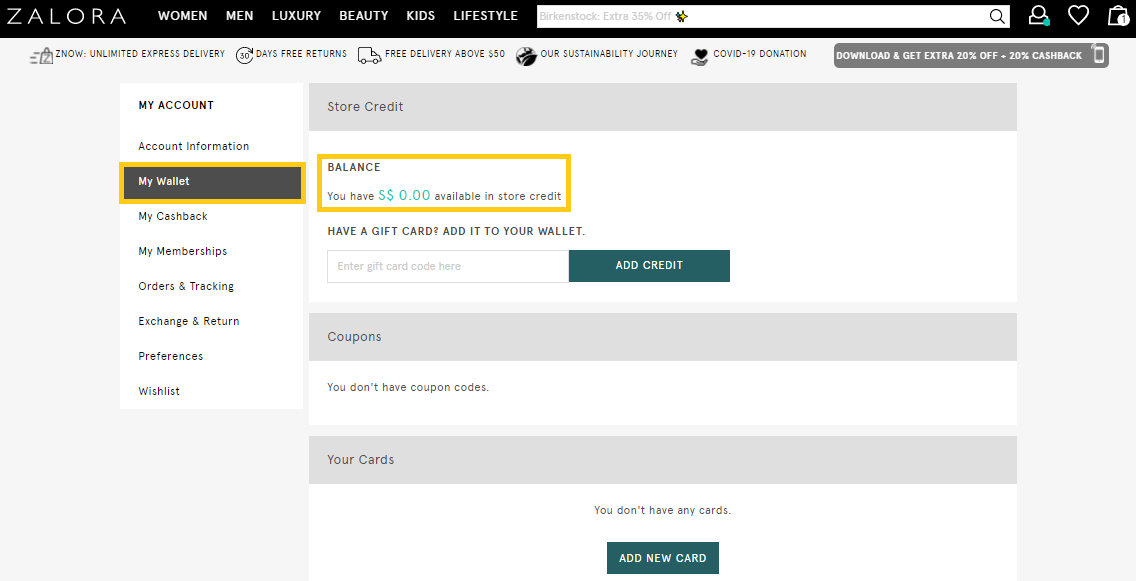
Task: Click the ZALORA logo
Action: (x=66, y=15)
